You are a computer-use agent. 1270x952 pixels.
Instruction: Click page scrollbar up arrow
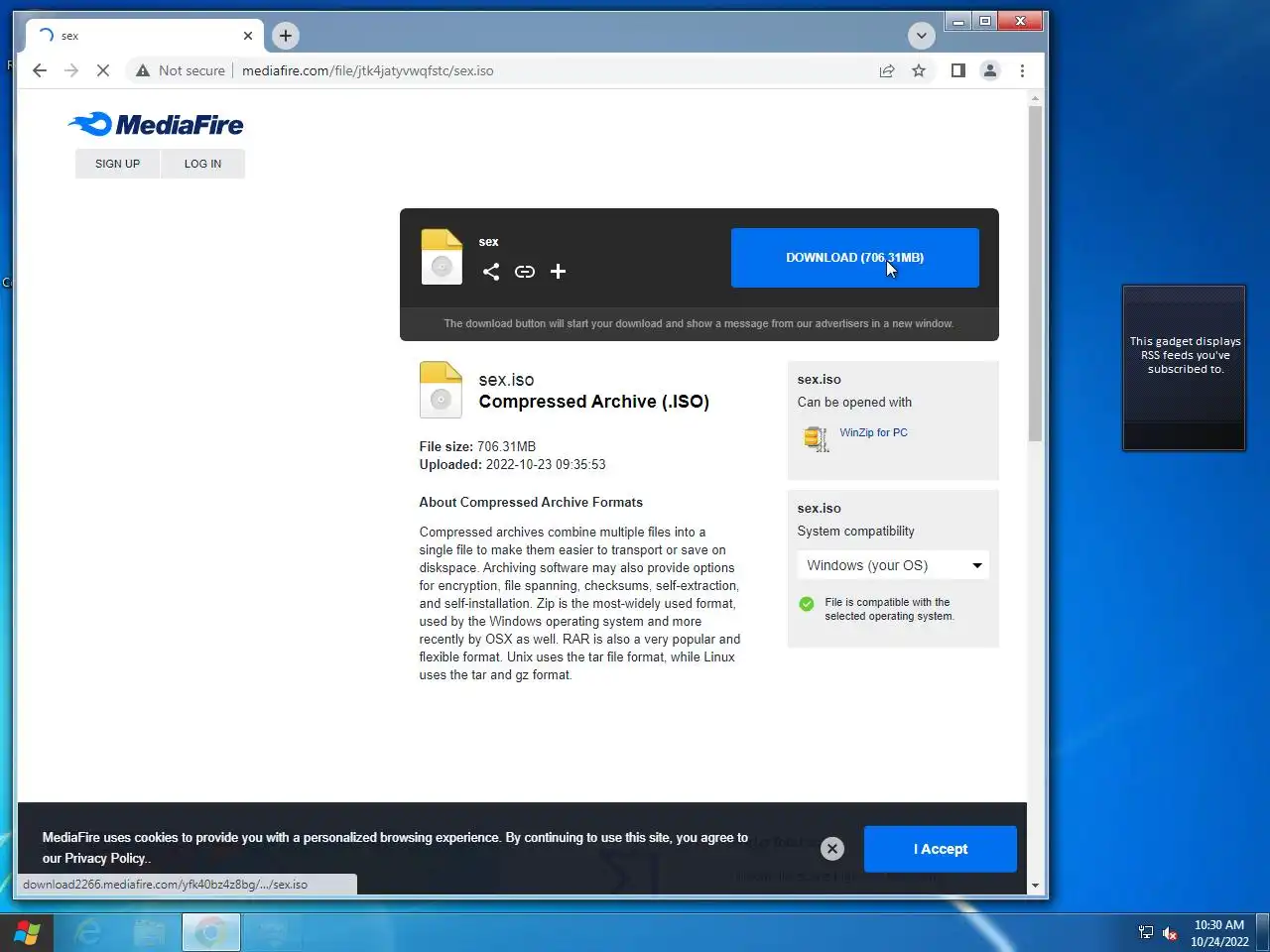(1036, 98)
